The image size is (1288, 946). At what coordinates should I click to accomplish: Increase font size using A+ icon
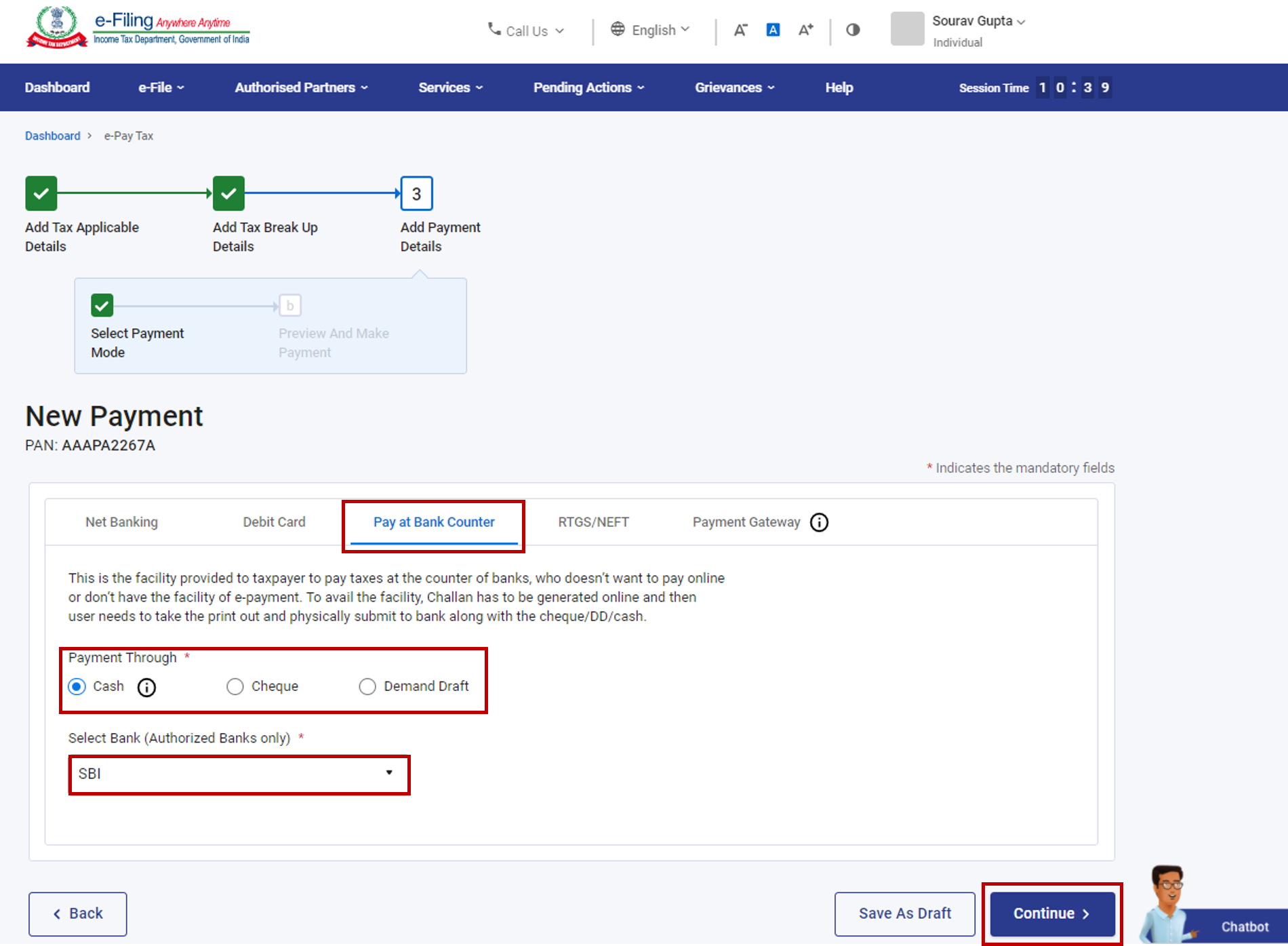point(805,30)
